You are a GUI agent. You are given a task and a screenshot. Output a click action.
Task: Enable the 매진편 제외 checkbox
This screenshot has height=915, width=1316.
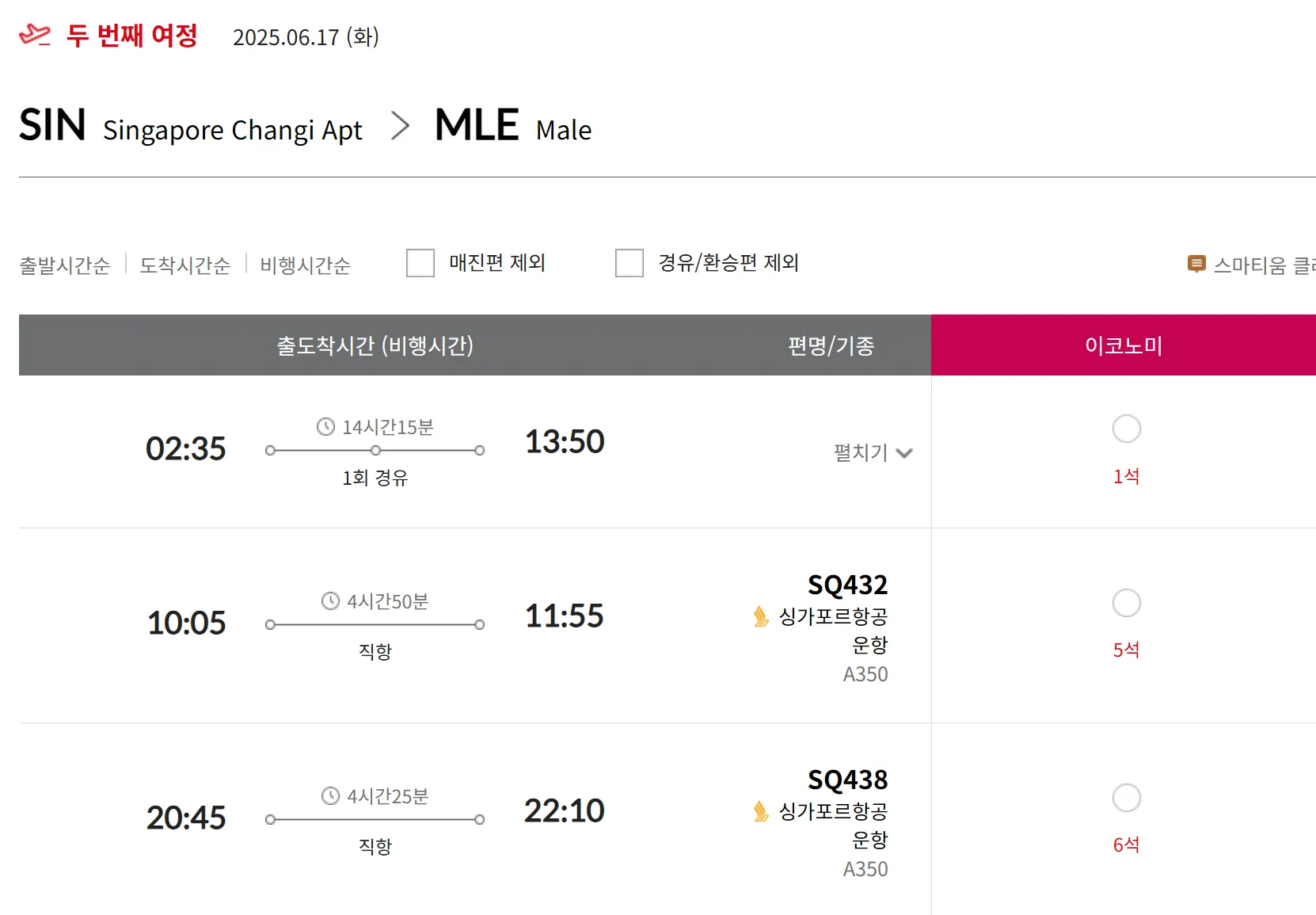pos(420,263)
